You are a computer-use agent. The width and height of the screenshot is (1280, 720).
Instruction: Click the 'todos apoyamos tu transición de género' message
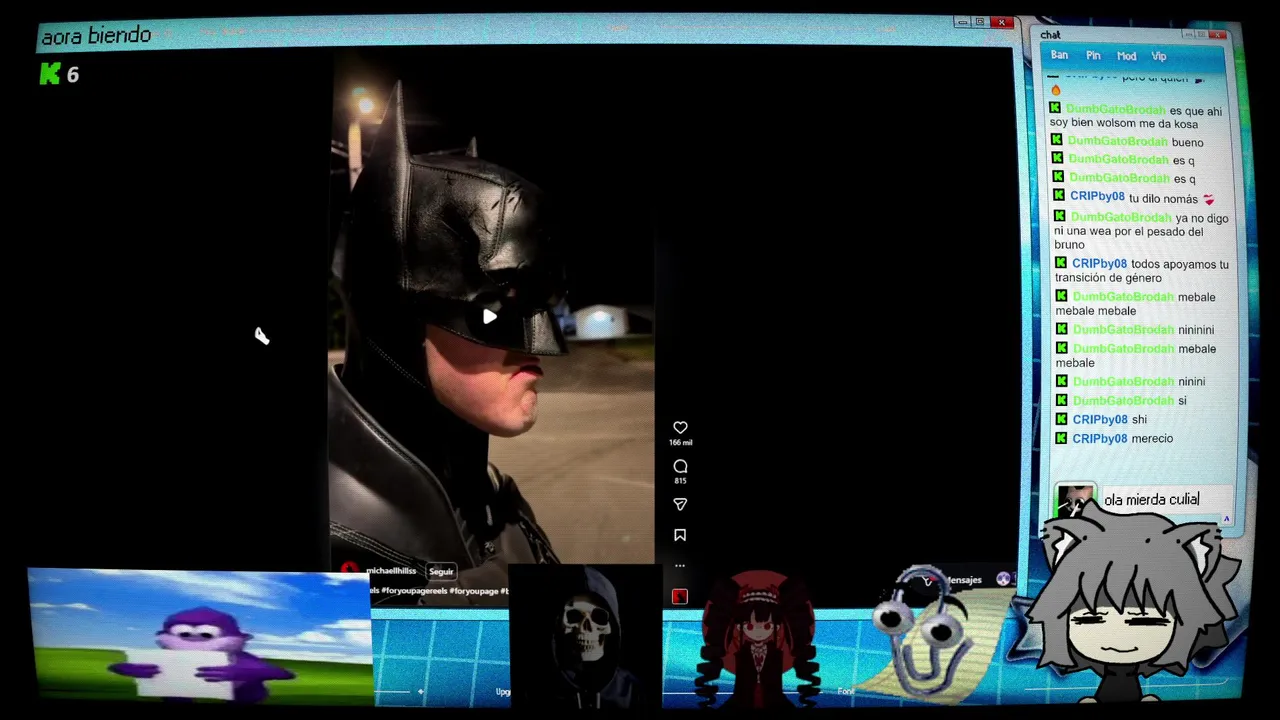tap(1142, 271)
